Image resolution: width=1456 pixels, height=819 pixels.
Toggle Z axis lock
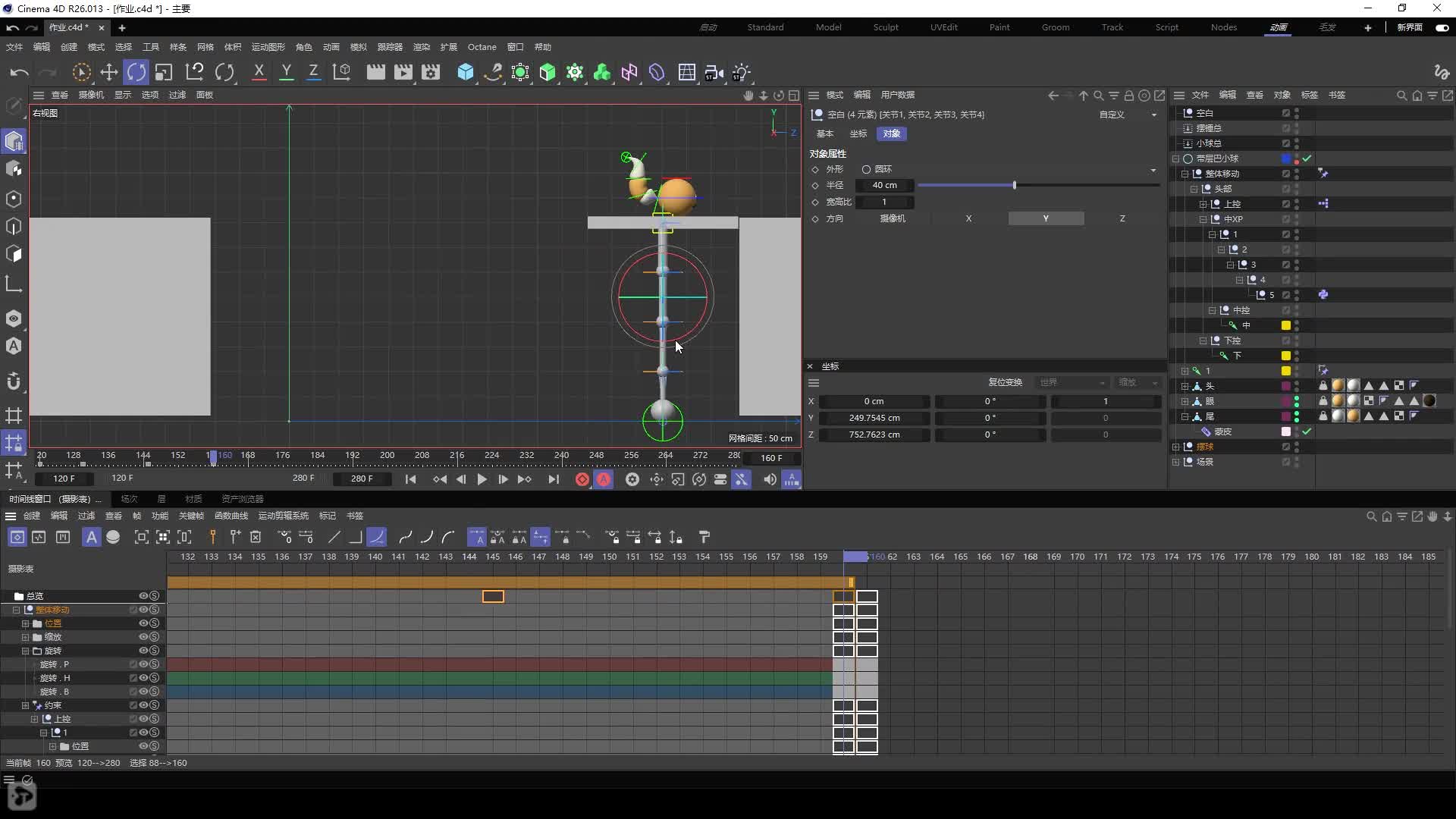[313, 72]
